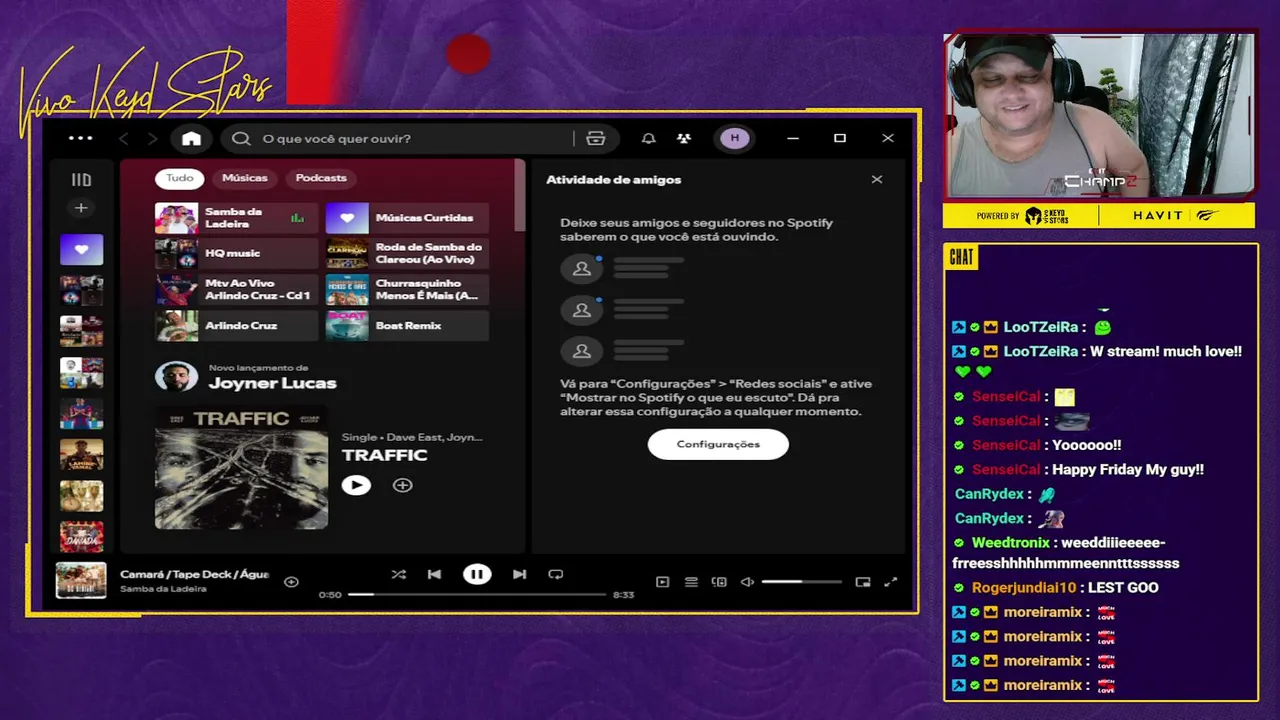Click the main content vertical scrollbar
The height and width of the screenshot is (720, 1280).
[520, 195]
